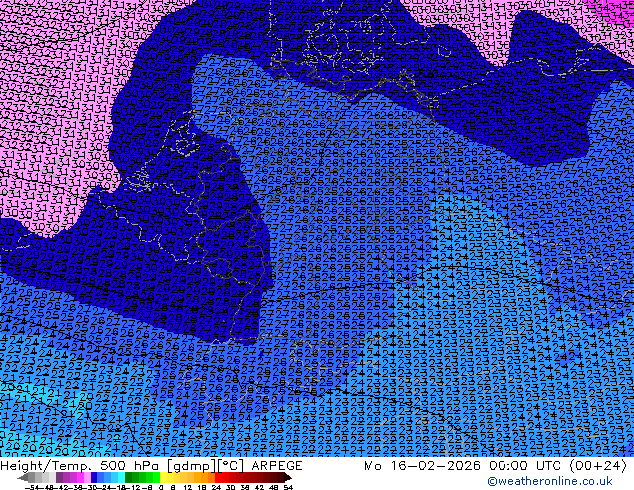Click the pale pink legend swatch above -30
Image resolution: width=634 pixels, height=490 pixels.
(x=87, y=477)
